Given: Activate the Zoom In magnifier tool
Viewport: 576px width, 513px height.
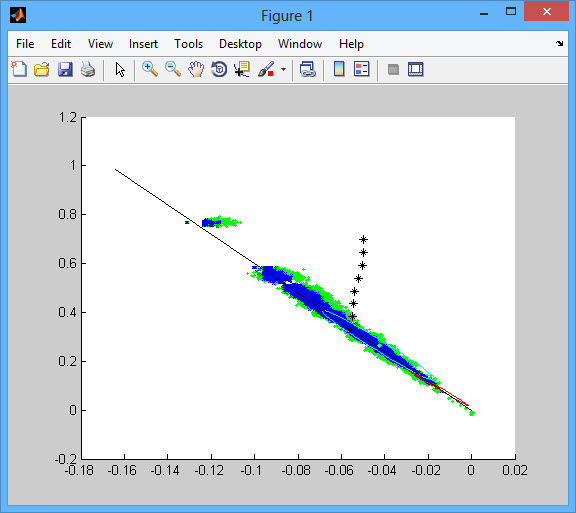Looking at the screenshot, I should (x=150, y=69).
